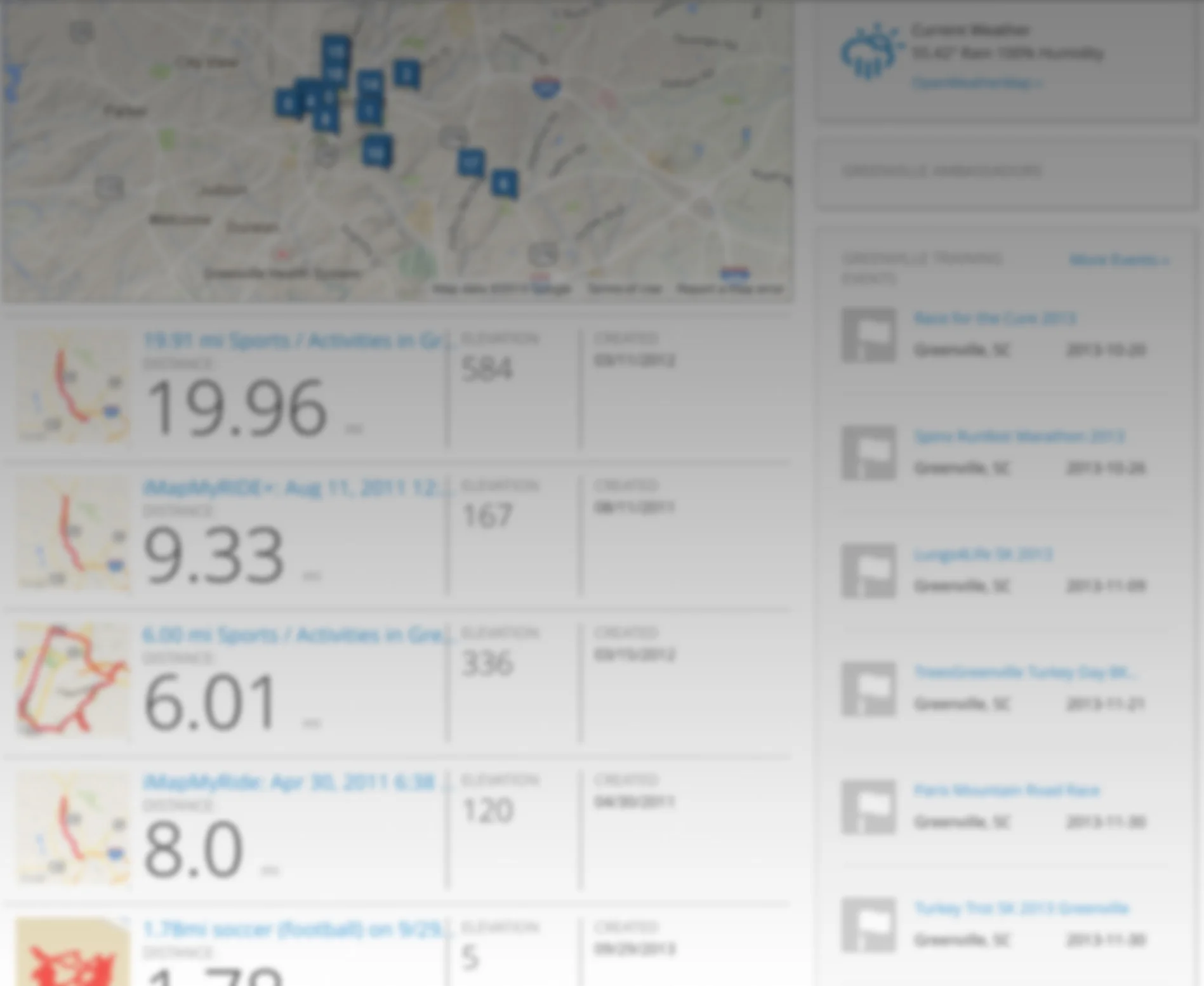The width and height of the screenshot is (1204, 986).
Task: Click the elevation value 120
Action: [x=487, y=810]
